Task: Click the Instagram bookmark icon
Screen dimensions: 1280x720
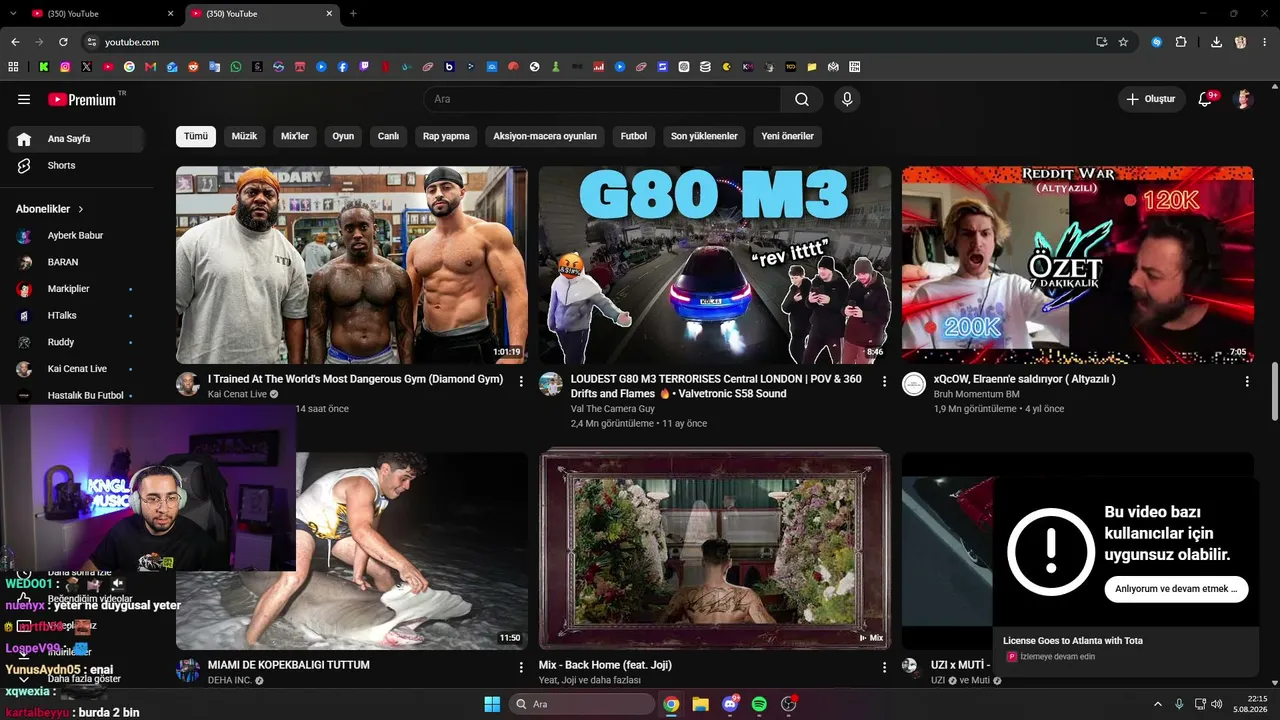Action: [x=65, y=67]
